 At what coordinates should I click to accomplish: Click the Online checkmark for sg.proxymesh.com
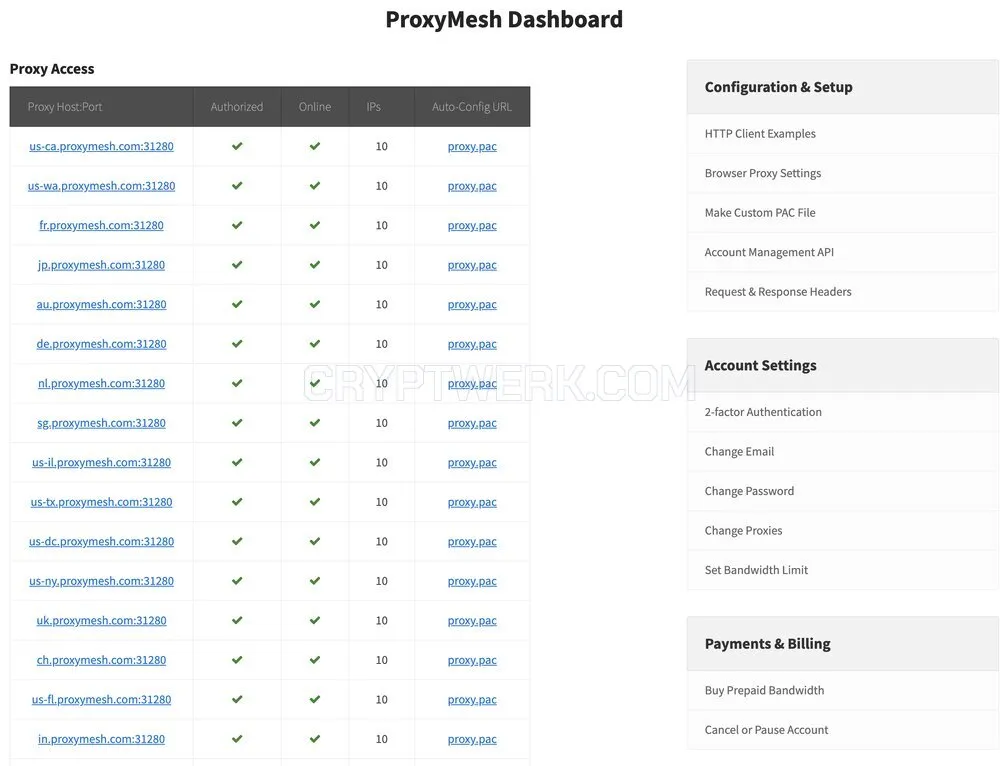(x=315, y=423)
